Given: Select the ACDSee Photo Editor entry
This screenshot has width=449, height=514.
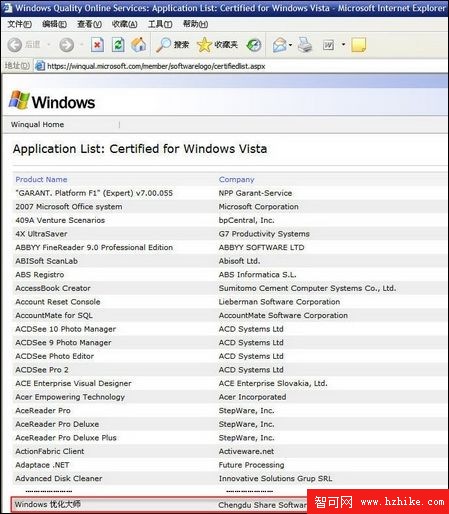Looking at the screenshot, I should click(x=54, y=356).
